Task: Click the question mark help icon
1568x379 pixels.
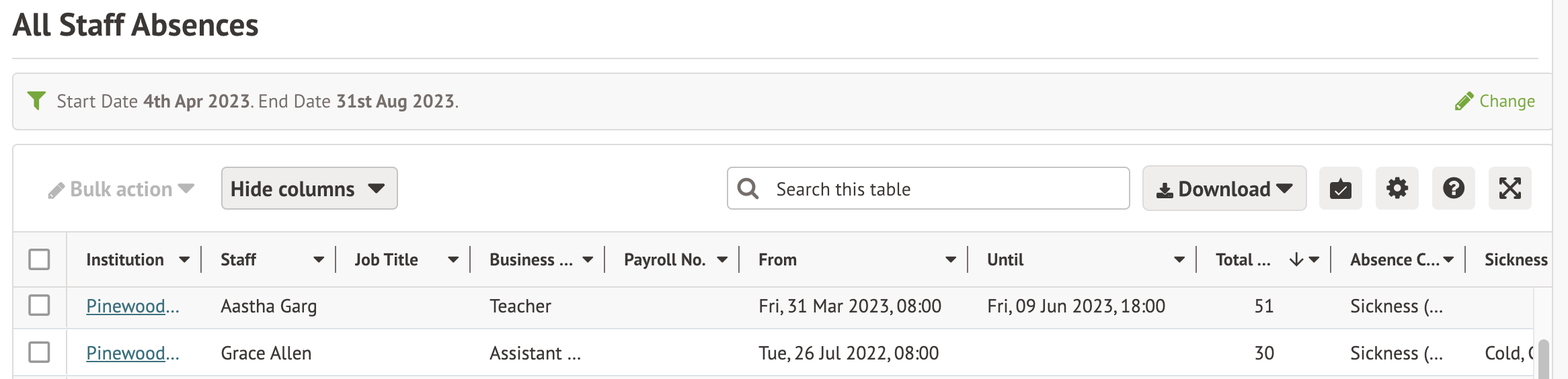Action: pyautogui.click(x=1453, y=189)
